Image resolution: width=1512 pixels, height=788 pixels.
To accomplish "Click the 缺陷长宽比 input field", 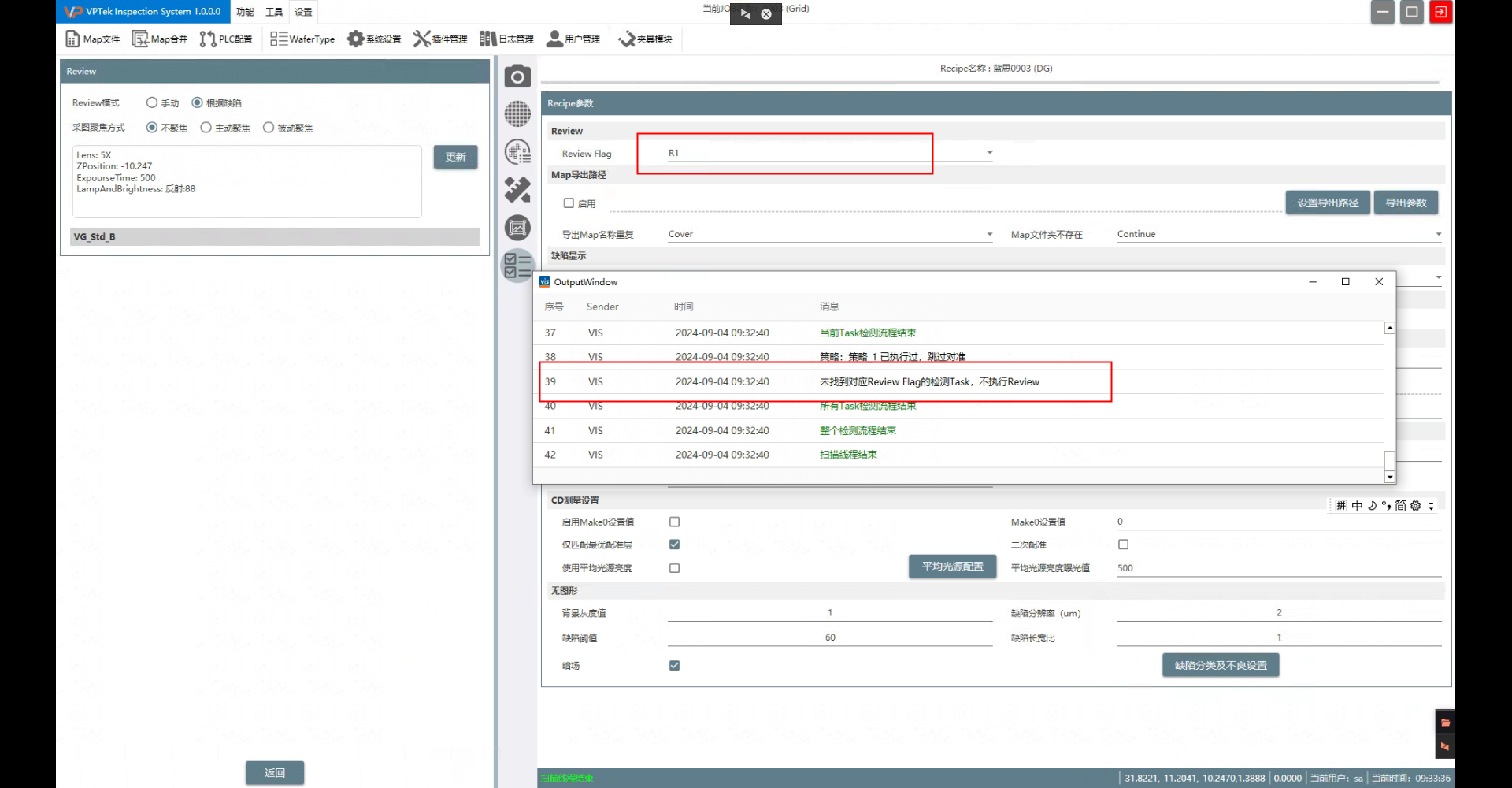I will [x=1279, y=637].
